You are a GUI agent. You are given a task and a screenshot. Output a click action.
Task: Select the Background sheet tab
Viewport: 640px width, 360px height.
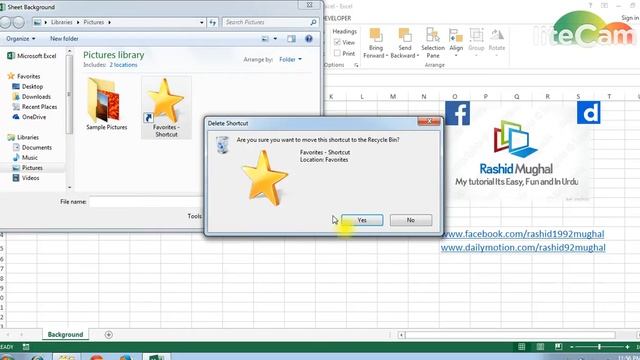pyautogui.click(x=65, y=335)
